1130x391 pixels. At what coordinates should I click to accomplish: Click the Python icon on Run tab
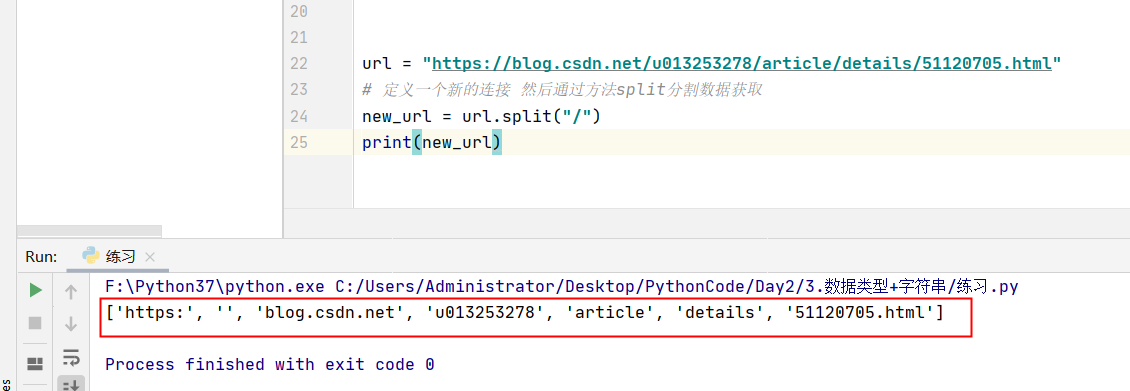pyautogui.click(x=91, y=256)
